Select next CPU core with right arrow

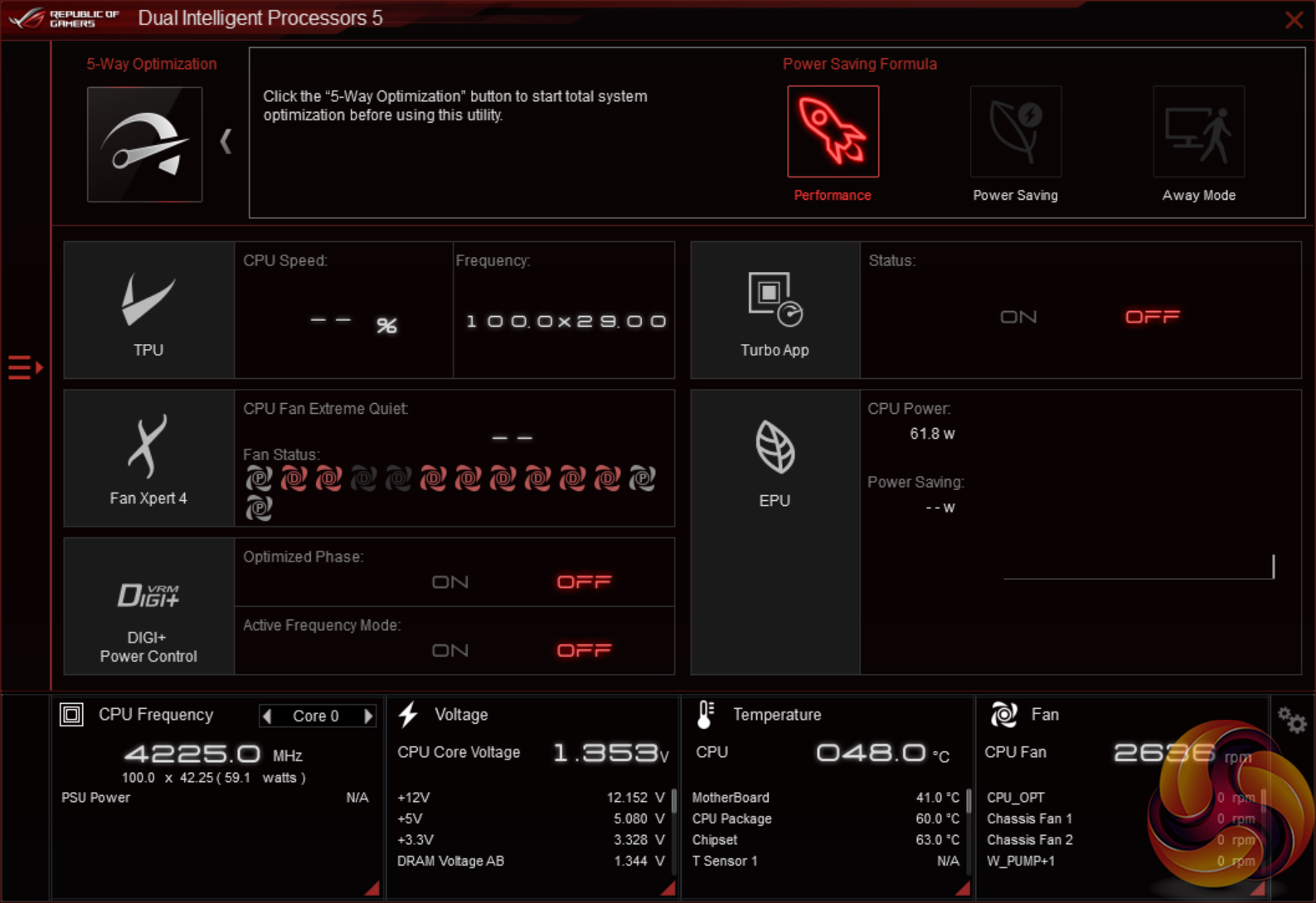point(368,716)
